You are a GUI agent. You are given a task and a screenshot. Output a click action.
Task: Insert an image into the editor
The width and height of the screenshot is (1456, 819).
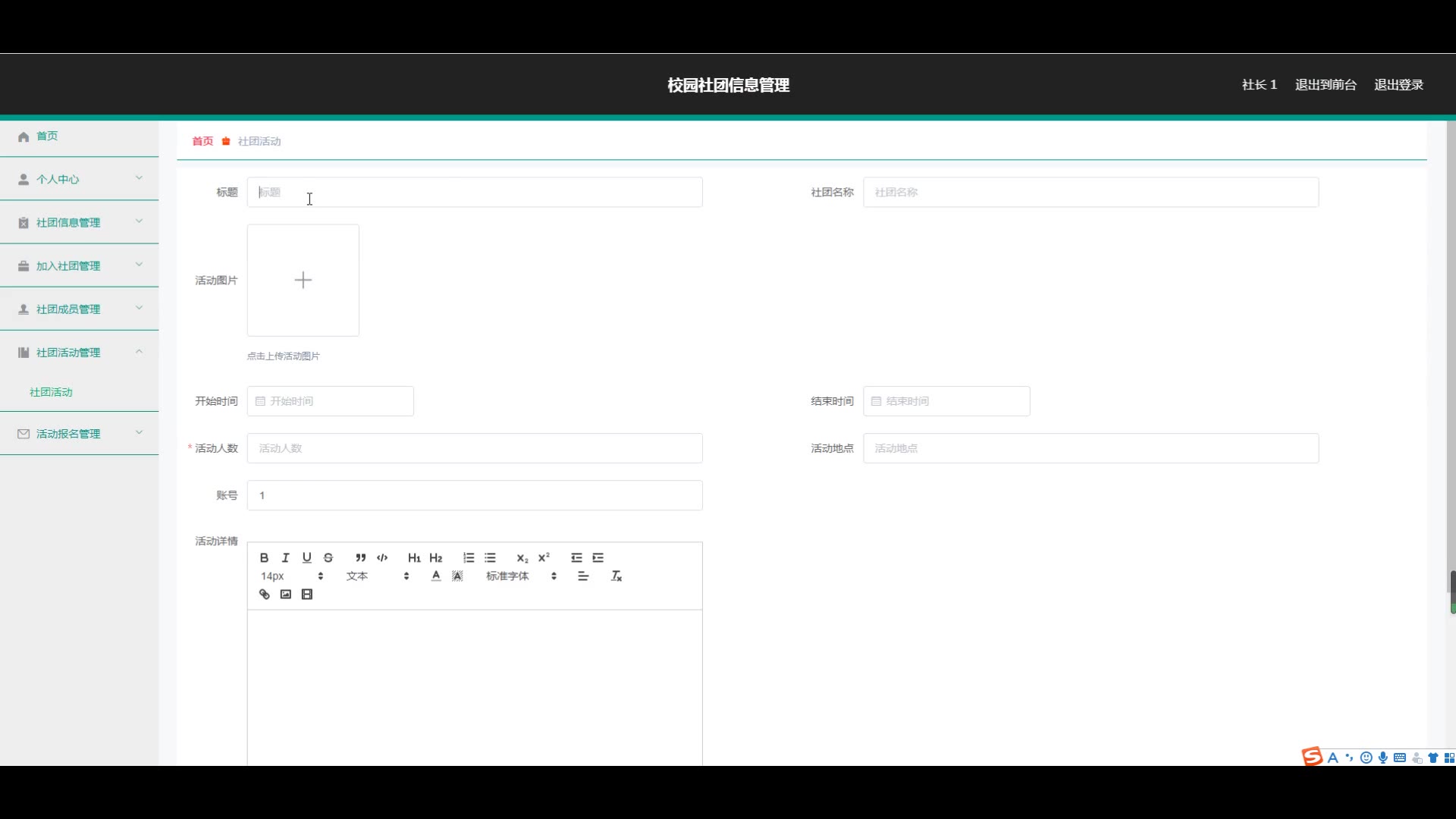[285, 594]
